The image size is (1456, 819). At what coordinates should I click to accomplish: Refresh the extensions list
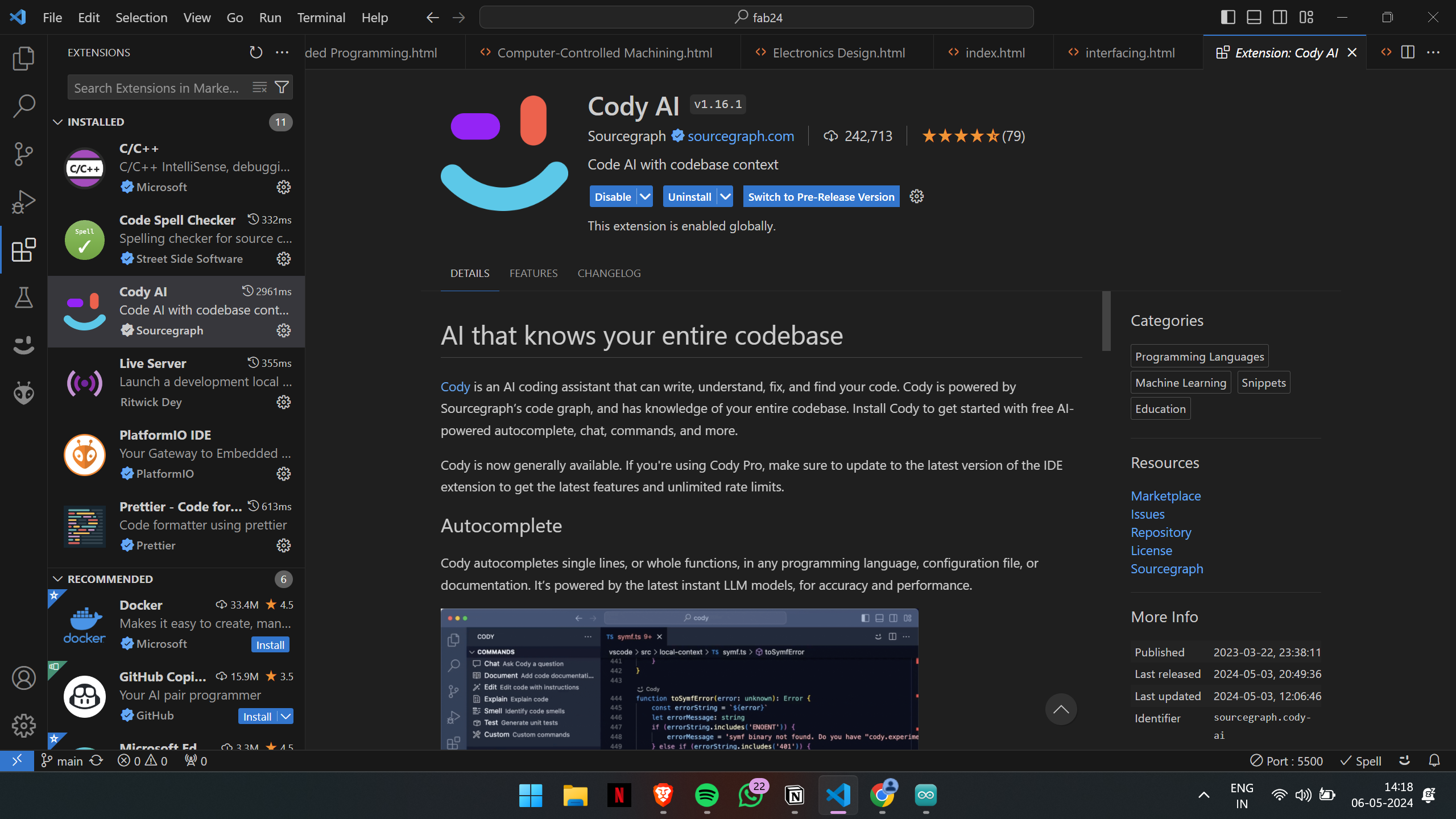click(x=256, y=52)
